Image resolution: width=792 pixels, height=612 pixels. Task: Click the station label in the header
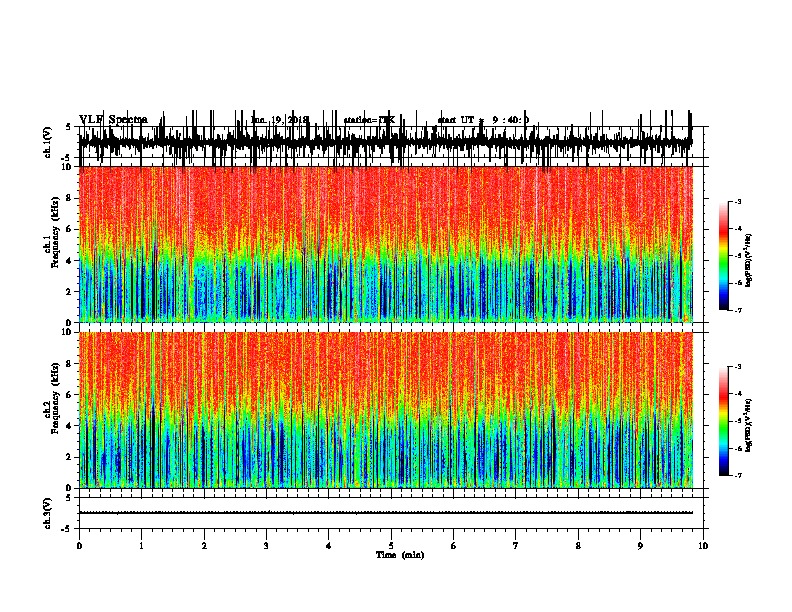pos(369,120)
